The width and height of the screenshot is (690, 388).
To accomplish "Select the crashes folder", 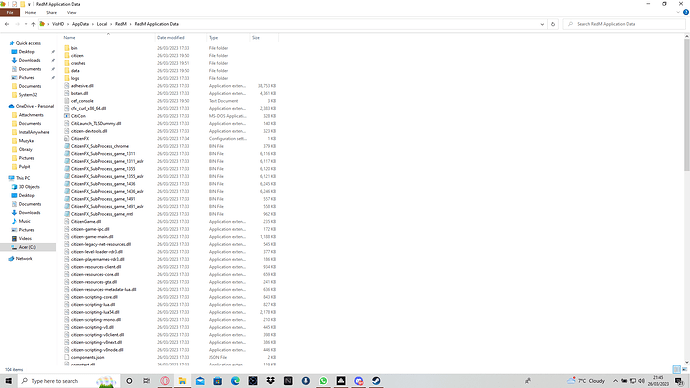I will click(x=78, y=63).
